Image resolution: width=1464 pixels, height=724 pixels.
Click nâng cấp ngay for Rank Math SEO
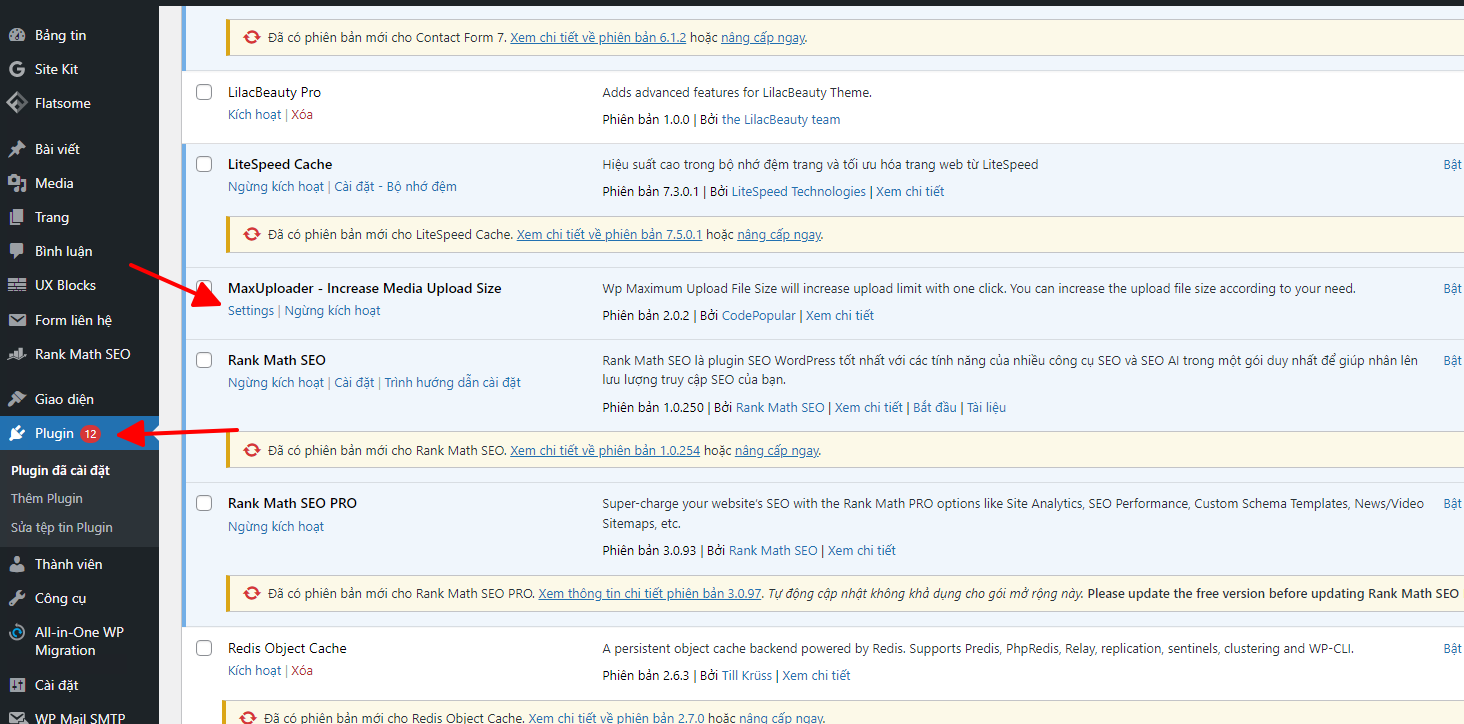pos(777,450)
